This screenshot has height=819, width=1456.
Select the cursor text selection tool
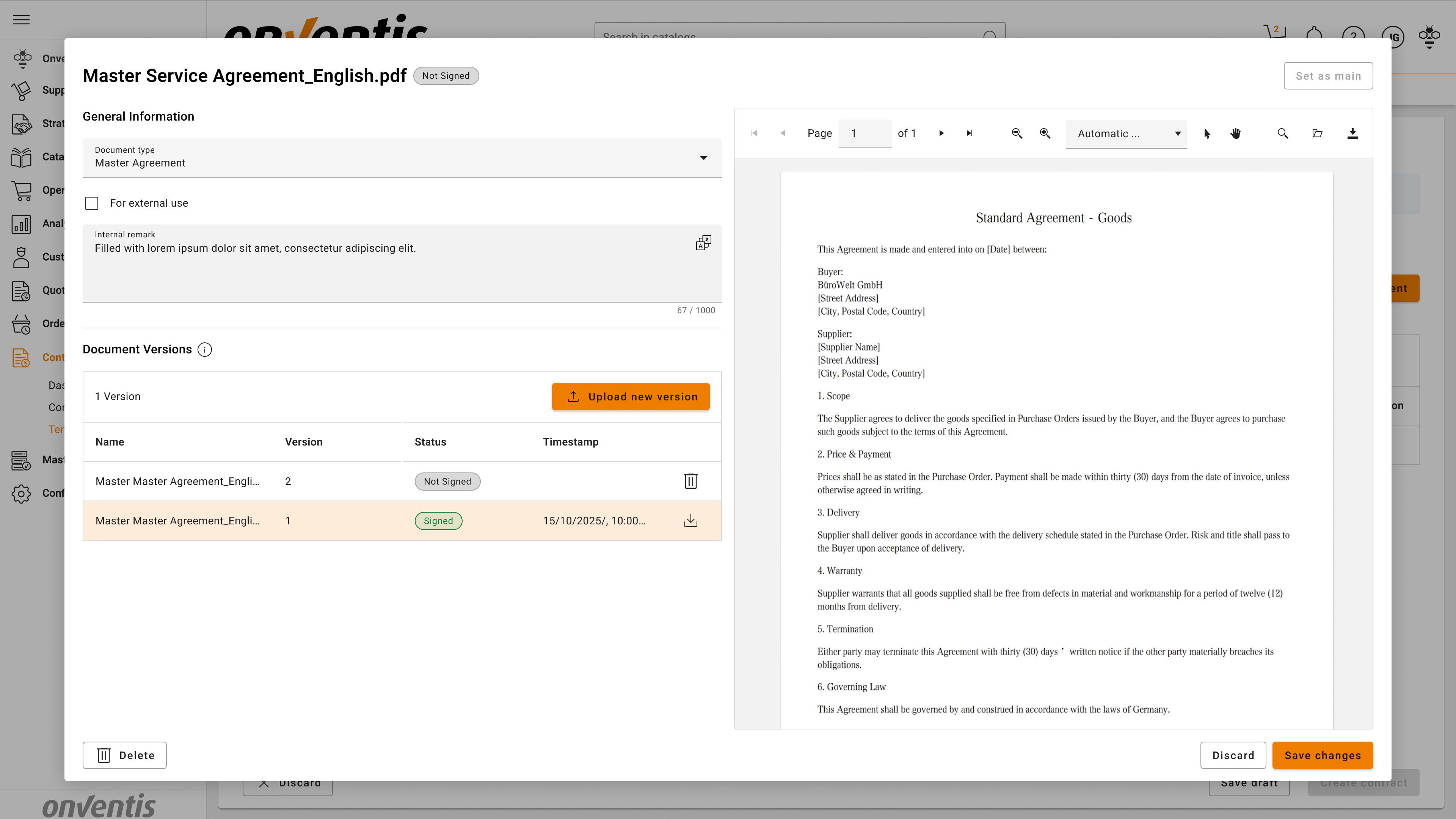[1207, 133]
